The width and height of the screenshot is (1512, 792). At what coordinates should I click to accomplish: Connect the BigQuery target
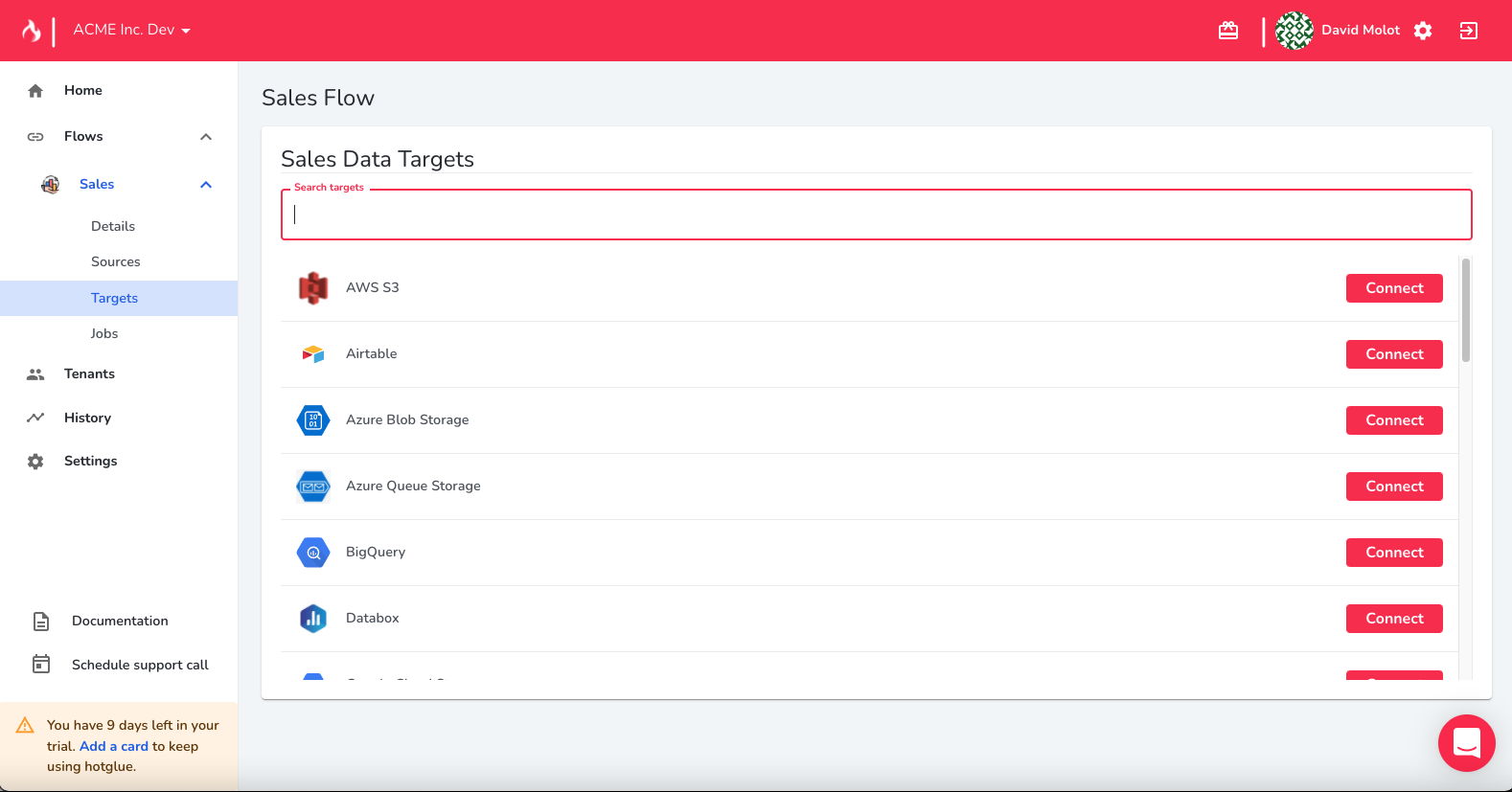pos(1394,553)
